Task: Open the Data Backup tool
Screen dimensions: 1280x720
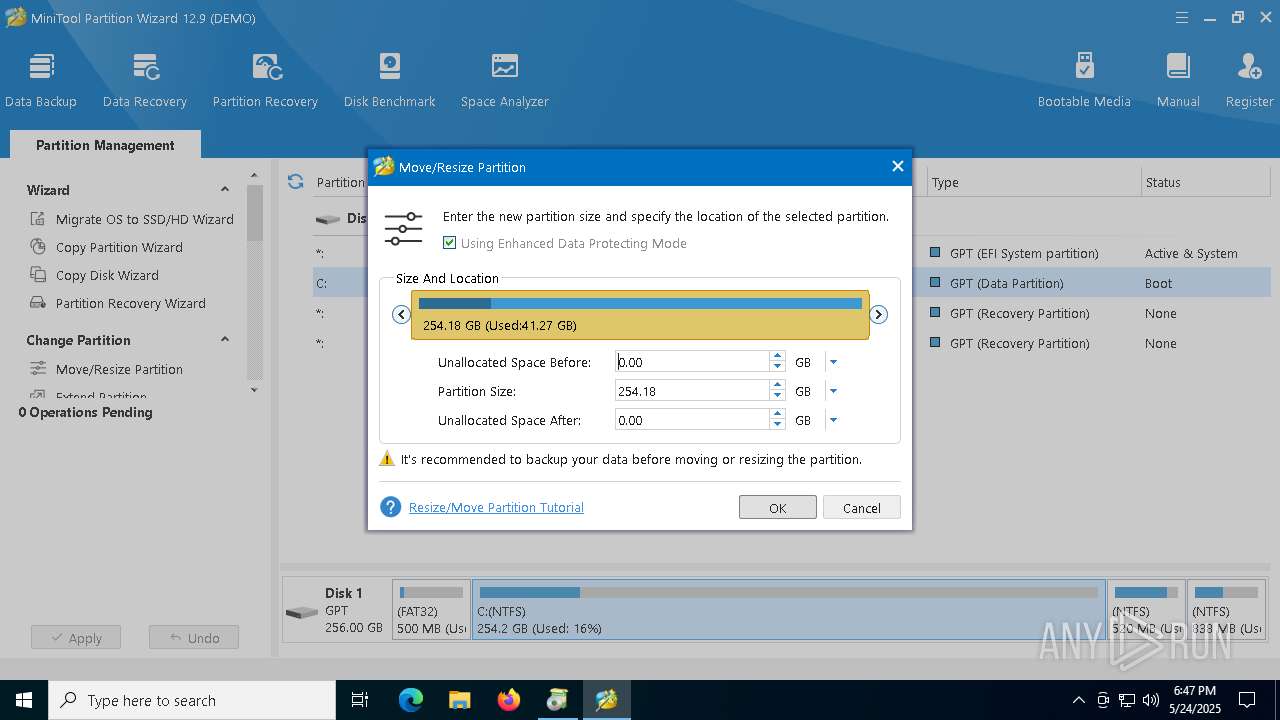Action: tap(41, 79)
